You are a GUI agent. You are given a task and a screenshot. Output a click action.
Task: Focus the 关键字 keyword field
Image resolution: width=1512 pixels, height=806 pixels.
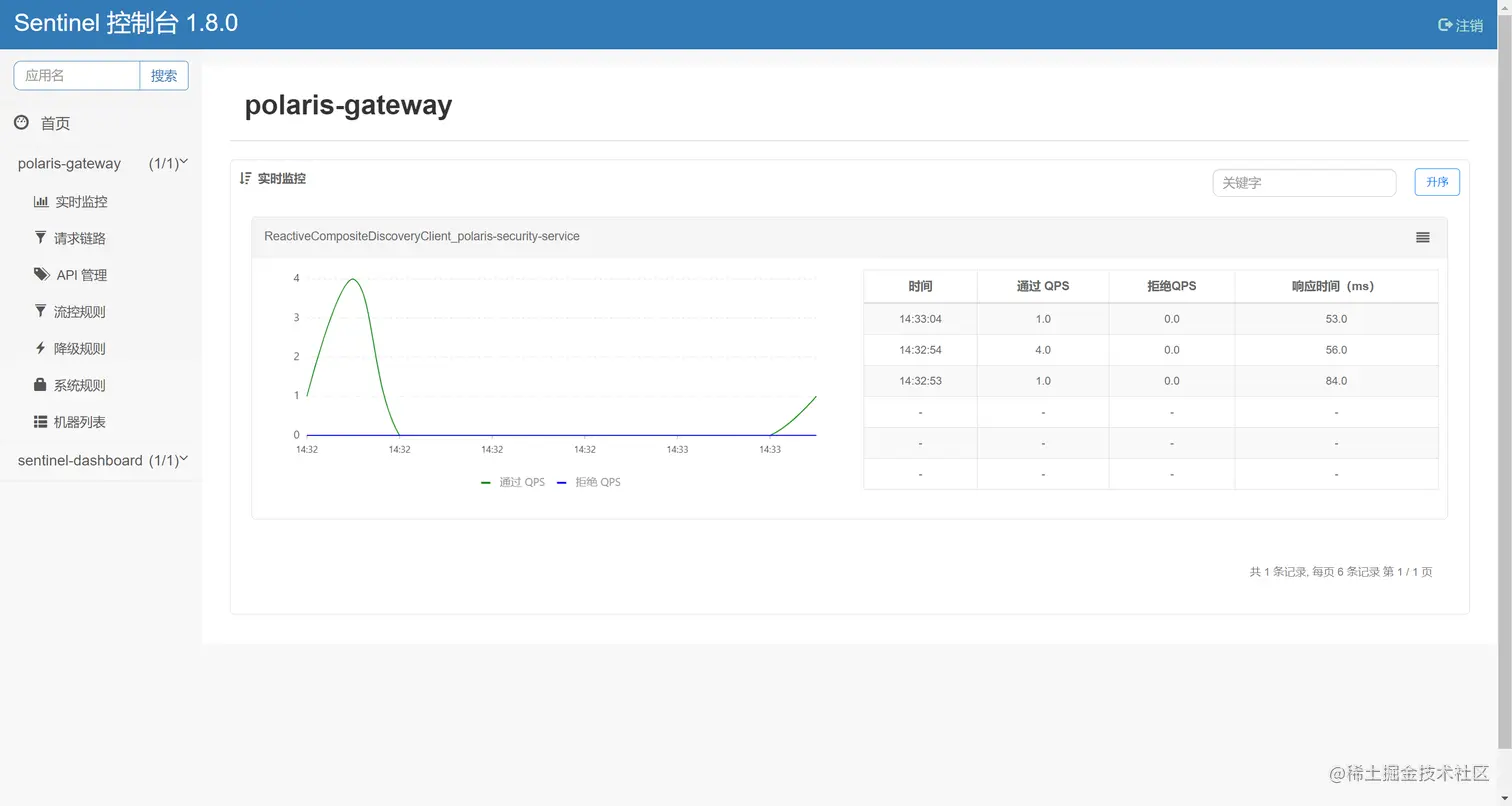pyautogui.click(x=1304, y=183)
